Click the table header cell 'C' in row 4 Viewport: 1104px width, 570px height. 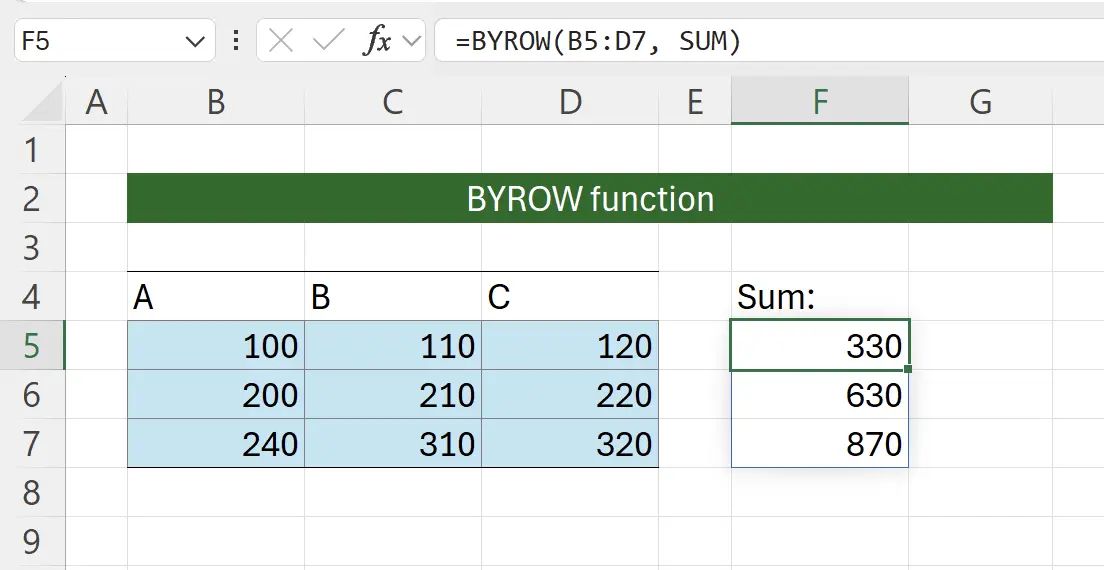[x=570, y=296]
